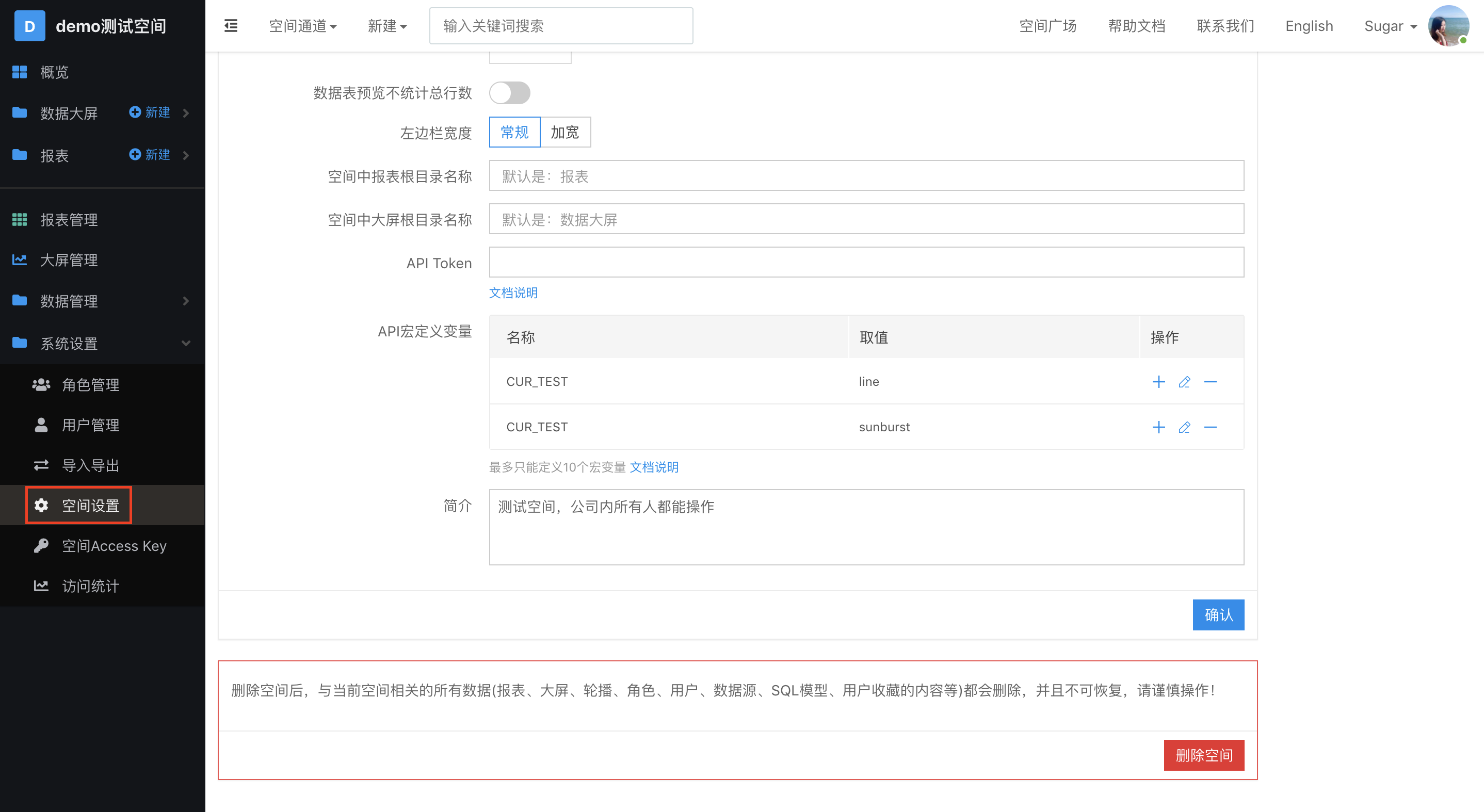Expand the 报表 chevron arrow
Screen dimensions: 1484x812
pyautogui.click(x=186, y=155)
